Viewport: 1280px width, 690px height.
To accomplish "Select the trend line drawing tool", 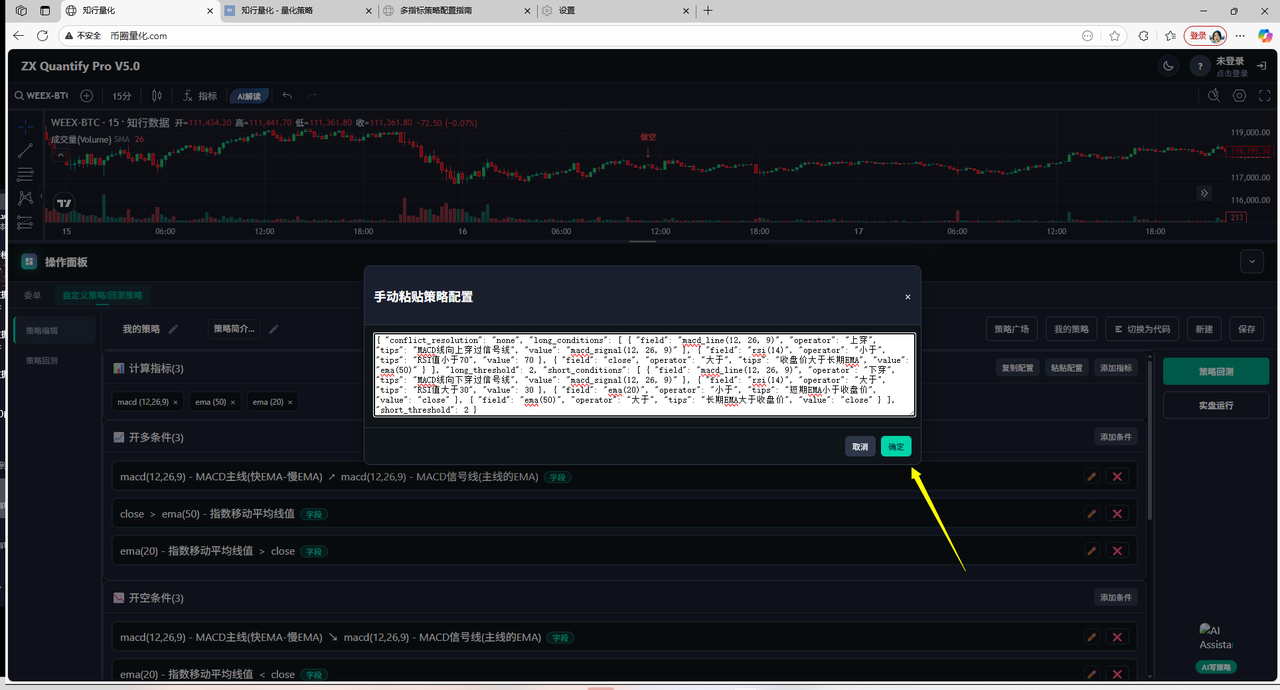I will 25,150.
